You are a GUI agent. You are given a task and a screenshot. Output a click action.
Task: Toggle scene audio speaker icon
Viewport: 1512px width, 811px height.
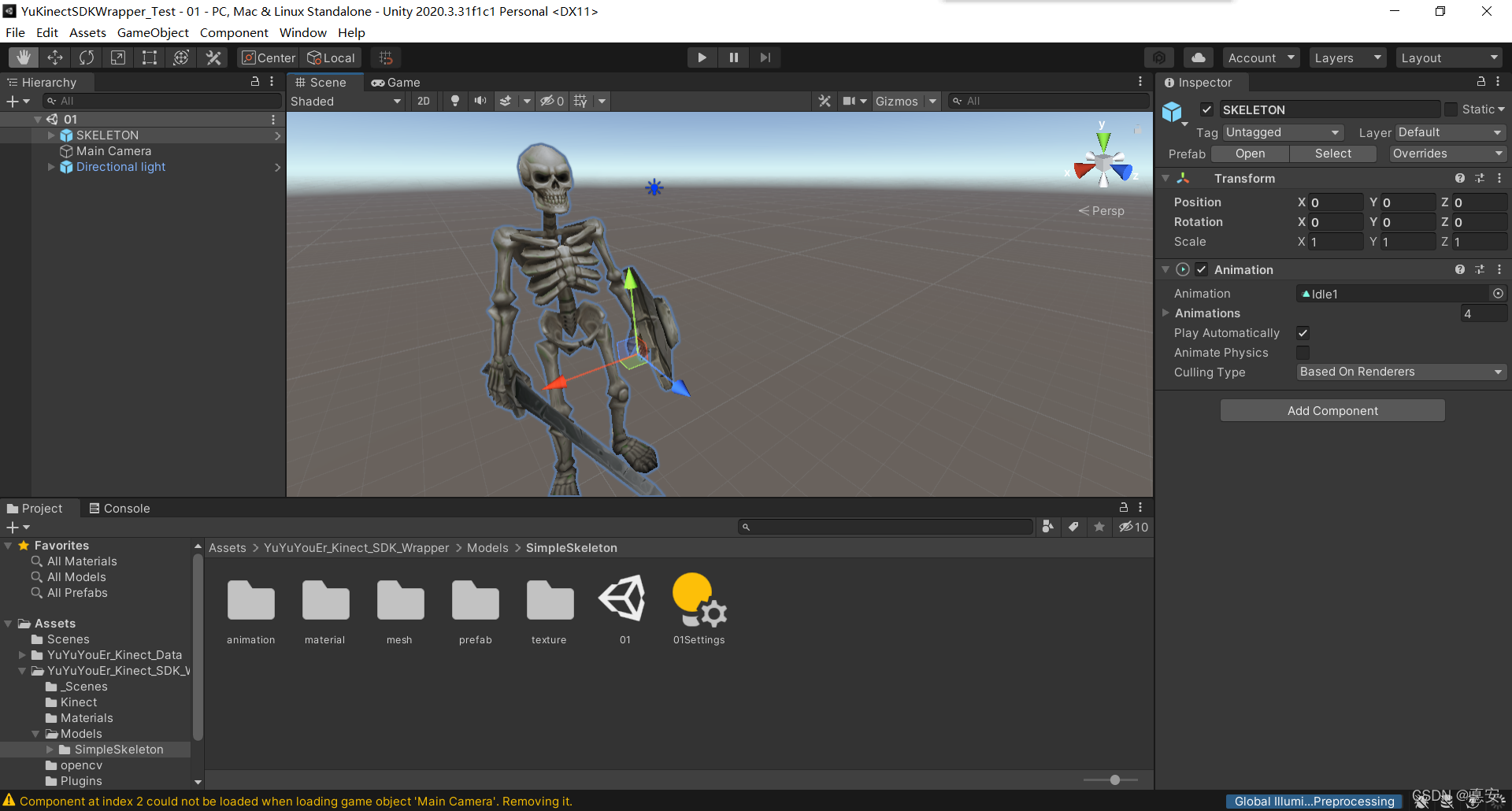(480, 101)
